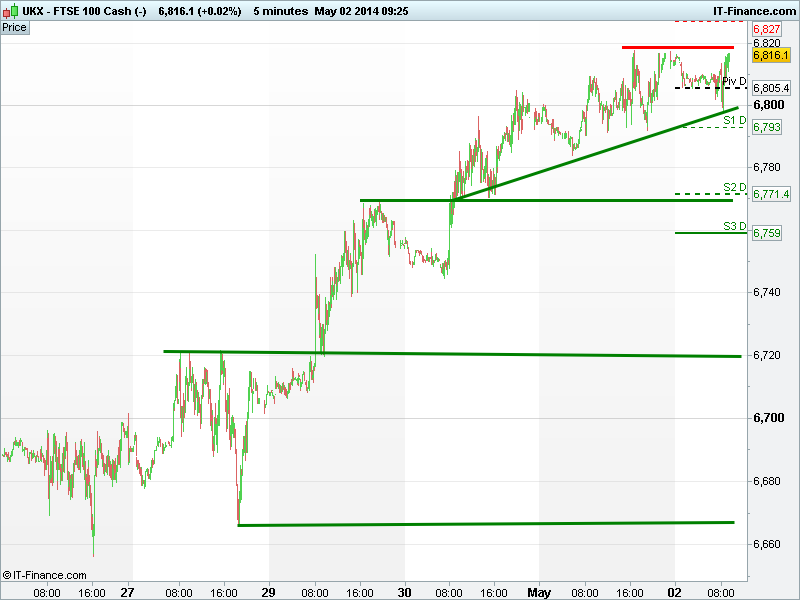Click the S1 D support label
Image resolution: width=800 pixels, height=600 pixels.
[x=735, y=120]
